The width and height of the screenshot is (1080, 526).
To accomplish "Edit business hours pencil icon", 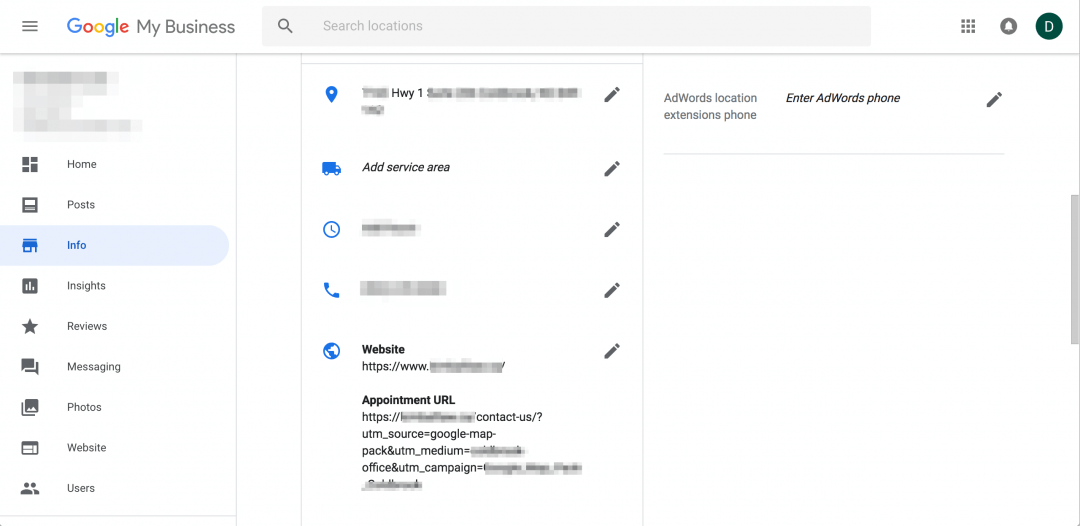I will click(x=612, y=229).
